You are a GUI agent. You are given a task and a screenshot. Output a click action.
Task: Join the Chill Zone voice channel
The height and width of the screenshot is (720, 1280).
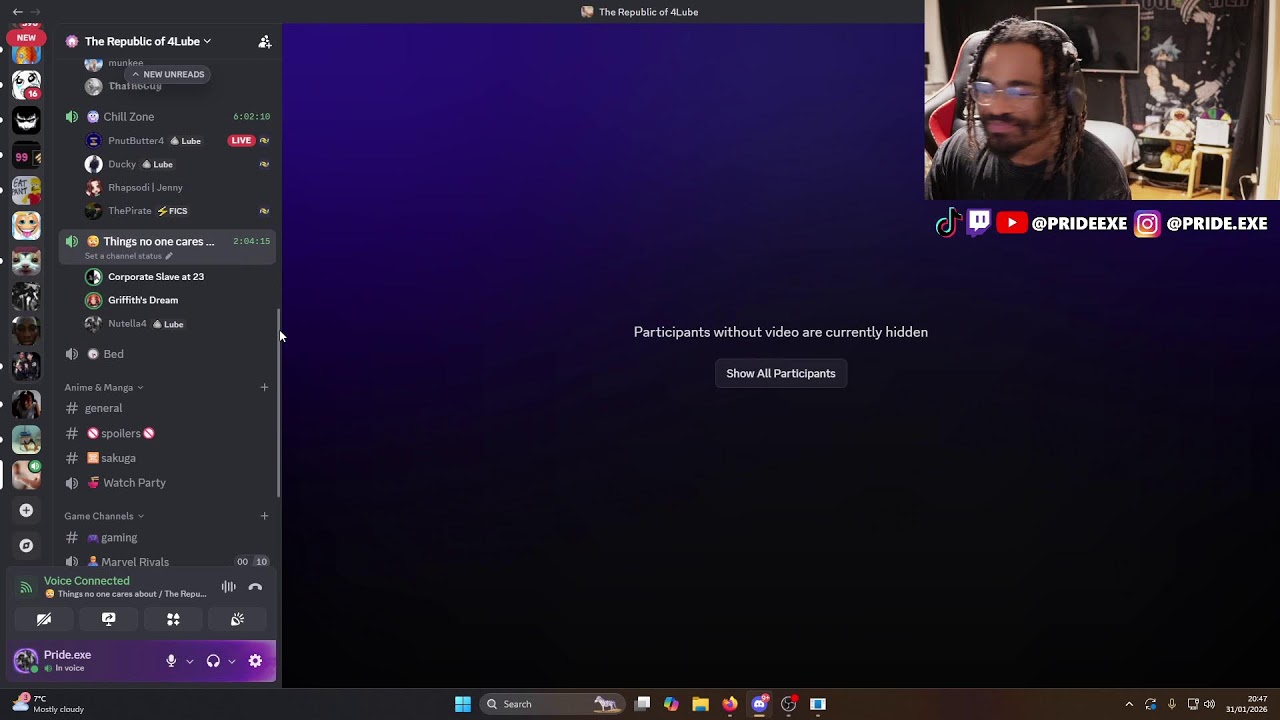pos(167,116)
